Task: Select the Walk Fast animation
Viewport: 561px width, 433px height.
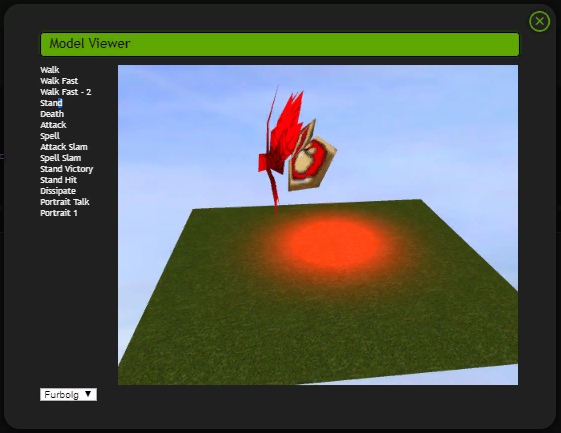Action: 59,81
